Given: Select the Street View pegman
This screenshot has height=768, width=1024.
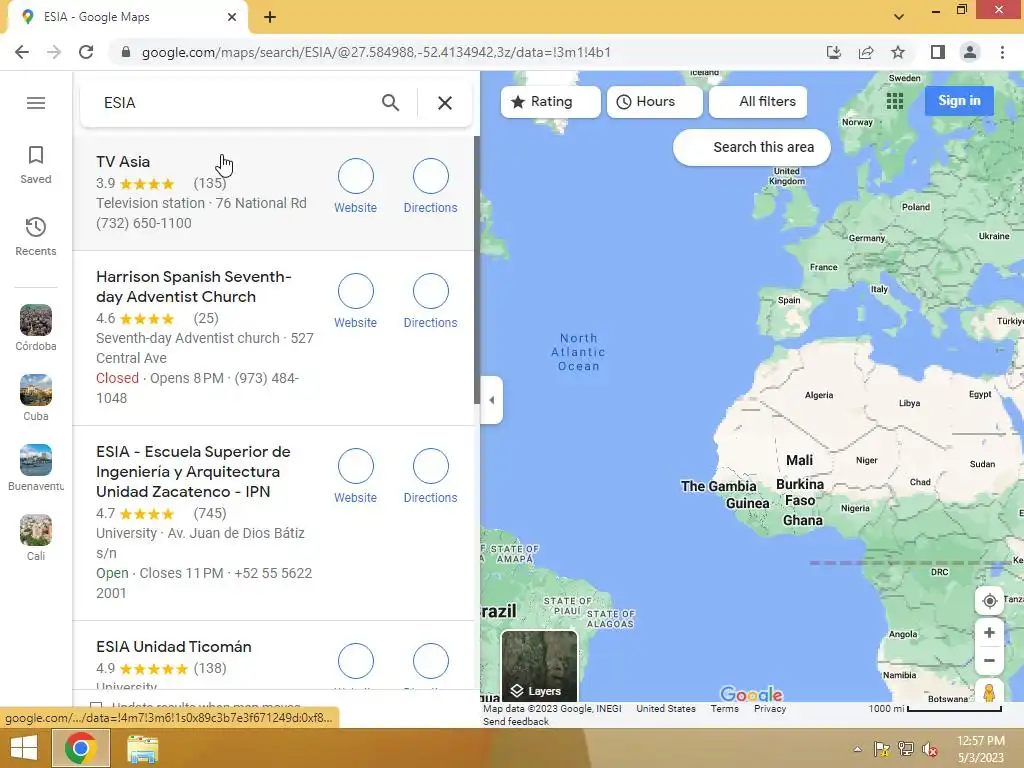Looking at the screenshot, I should [989, 692].
